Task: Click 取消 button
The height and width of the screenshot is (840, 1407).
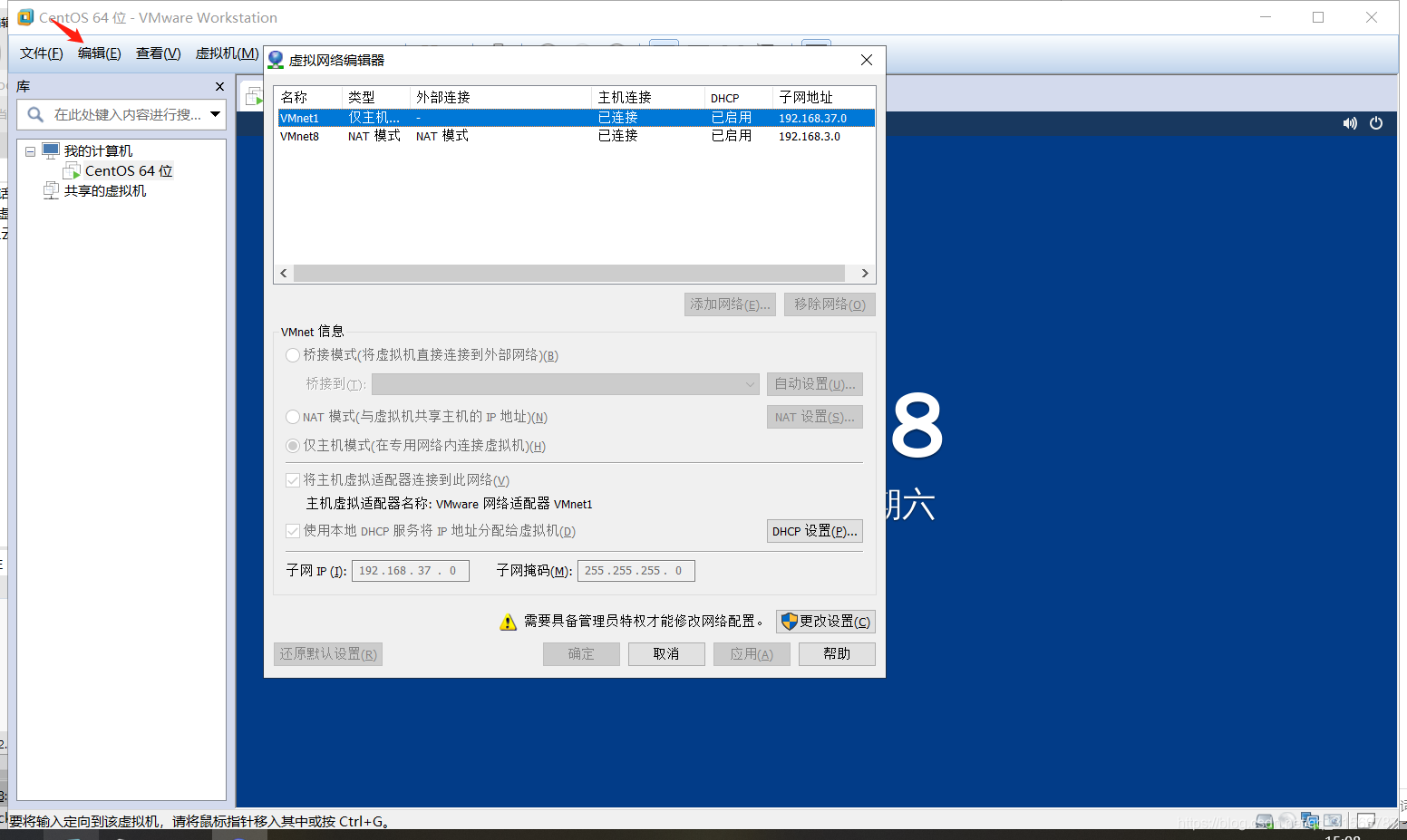Action: 666,654
